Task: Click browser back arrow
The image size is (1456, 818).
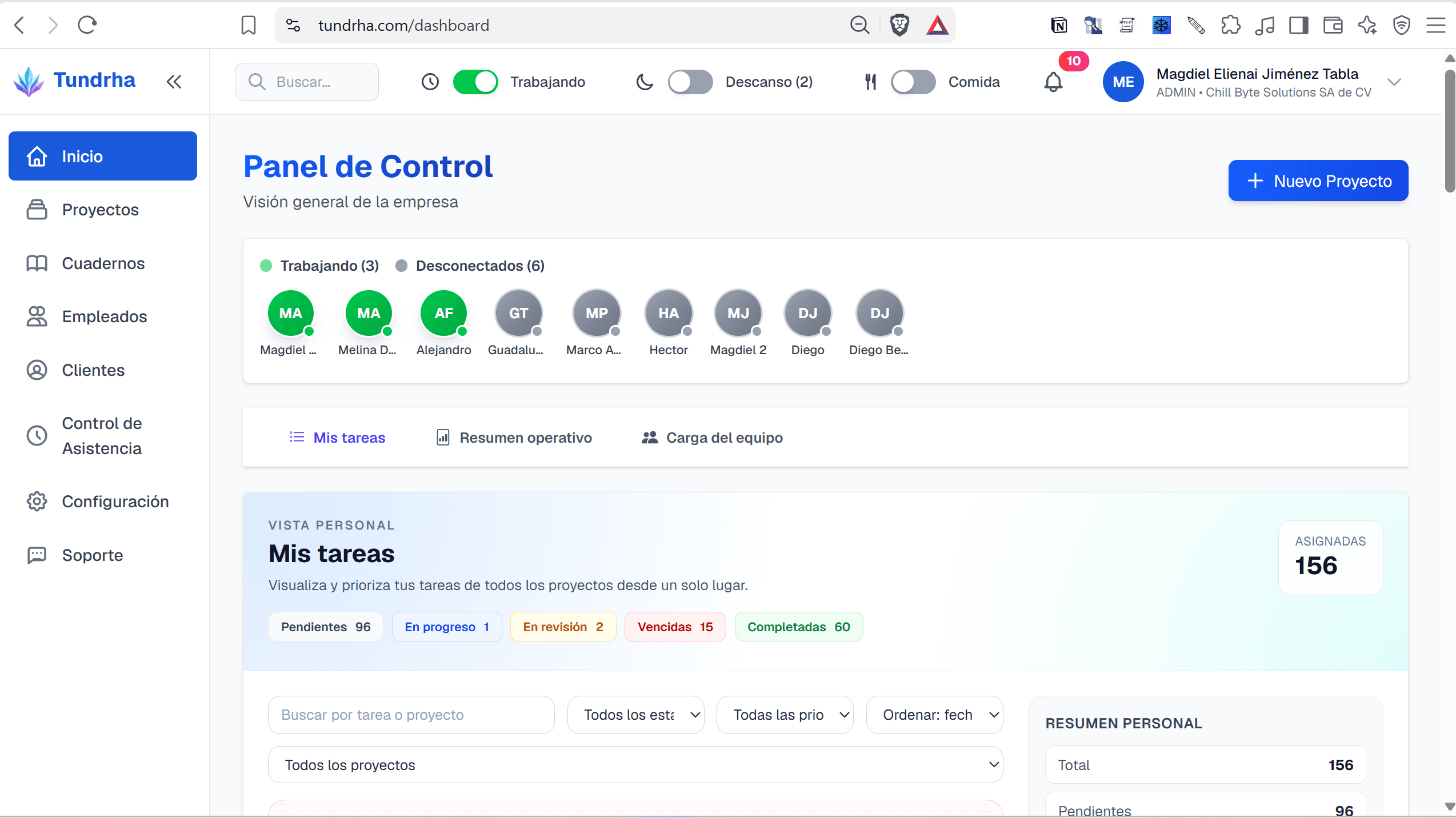Action: click(19, 25)
